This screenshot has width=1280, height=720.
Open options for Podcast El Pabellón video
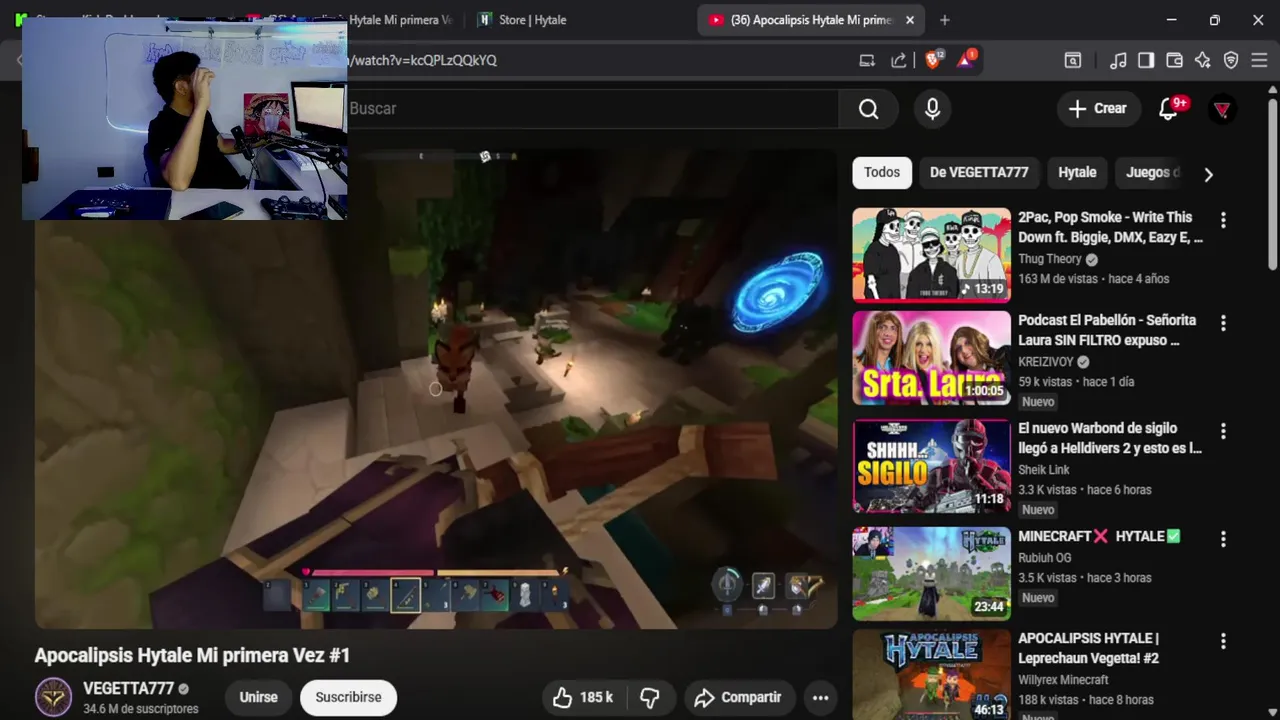1222,323
